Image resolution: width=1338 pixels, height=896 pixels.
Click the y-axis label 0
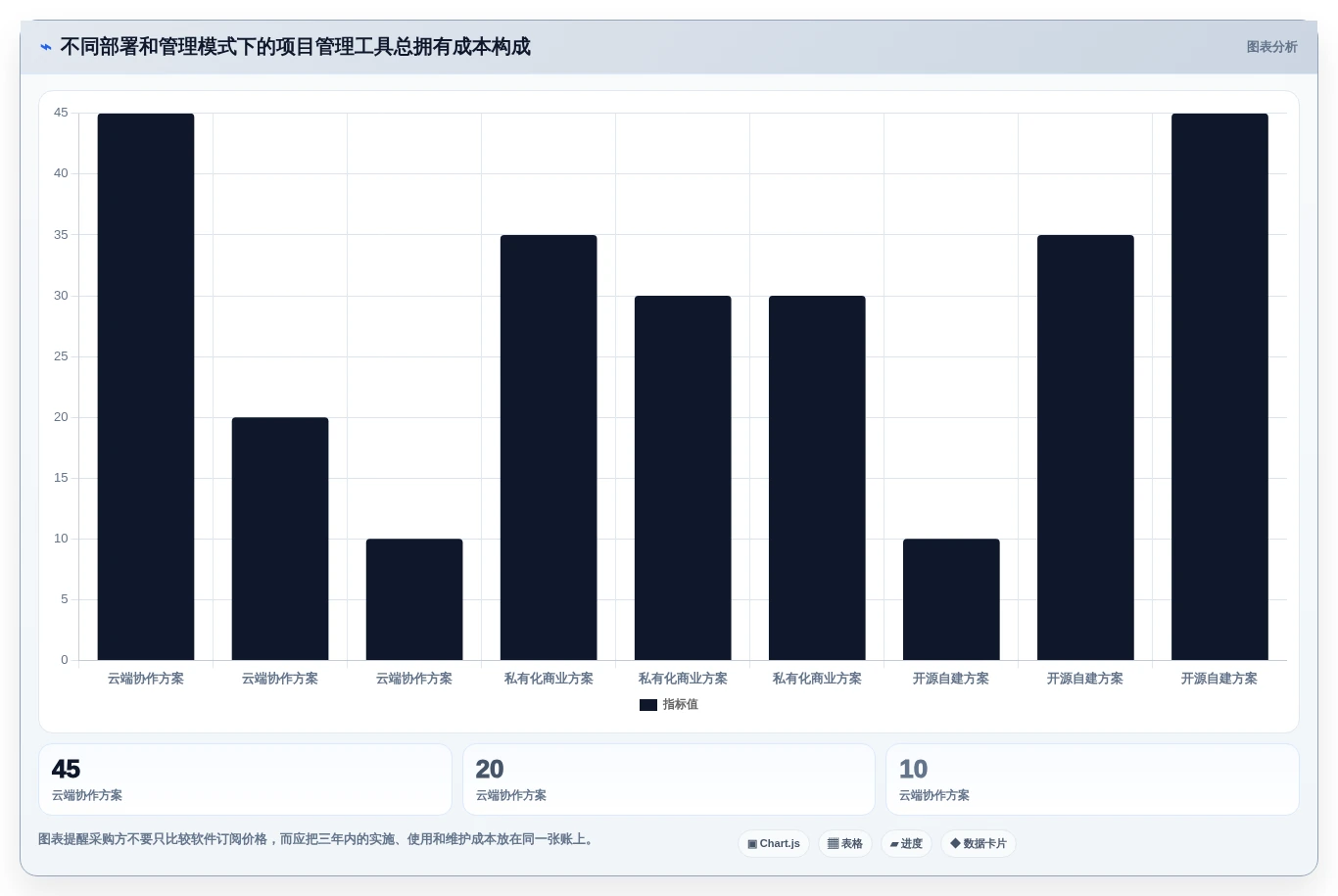65,660
